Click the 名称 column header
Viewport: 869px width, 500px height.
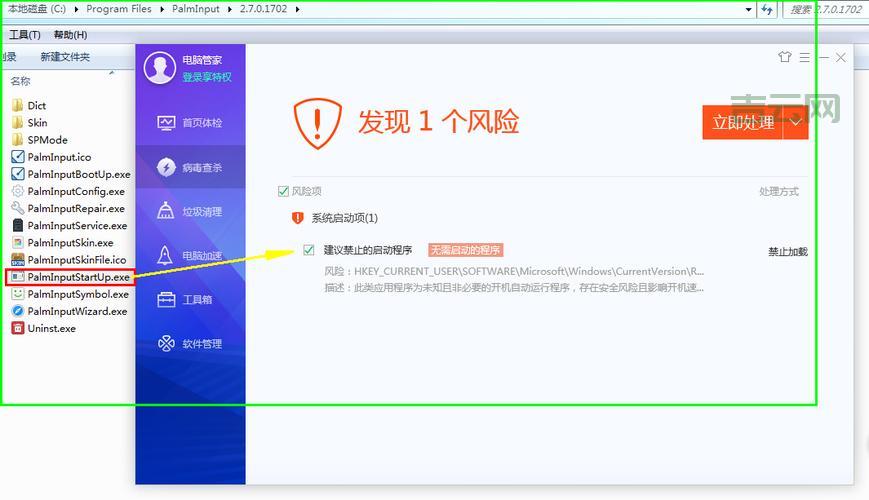pos(21,81)
